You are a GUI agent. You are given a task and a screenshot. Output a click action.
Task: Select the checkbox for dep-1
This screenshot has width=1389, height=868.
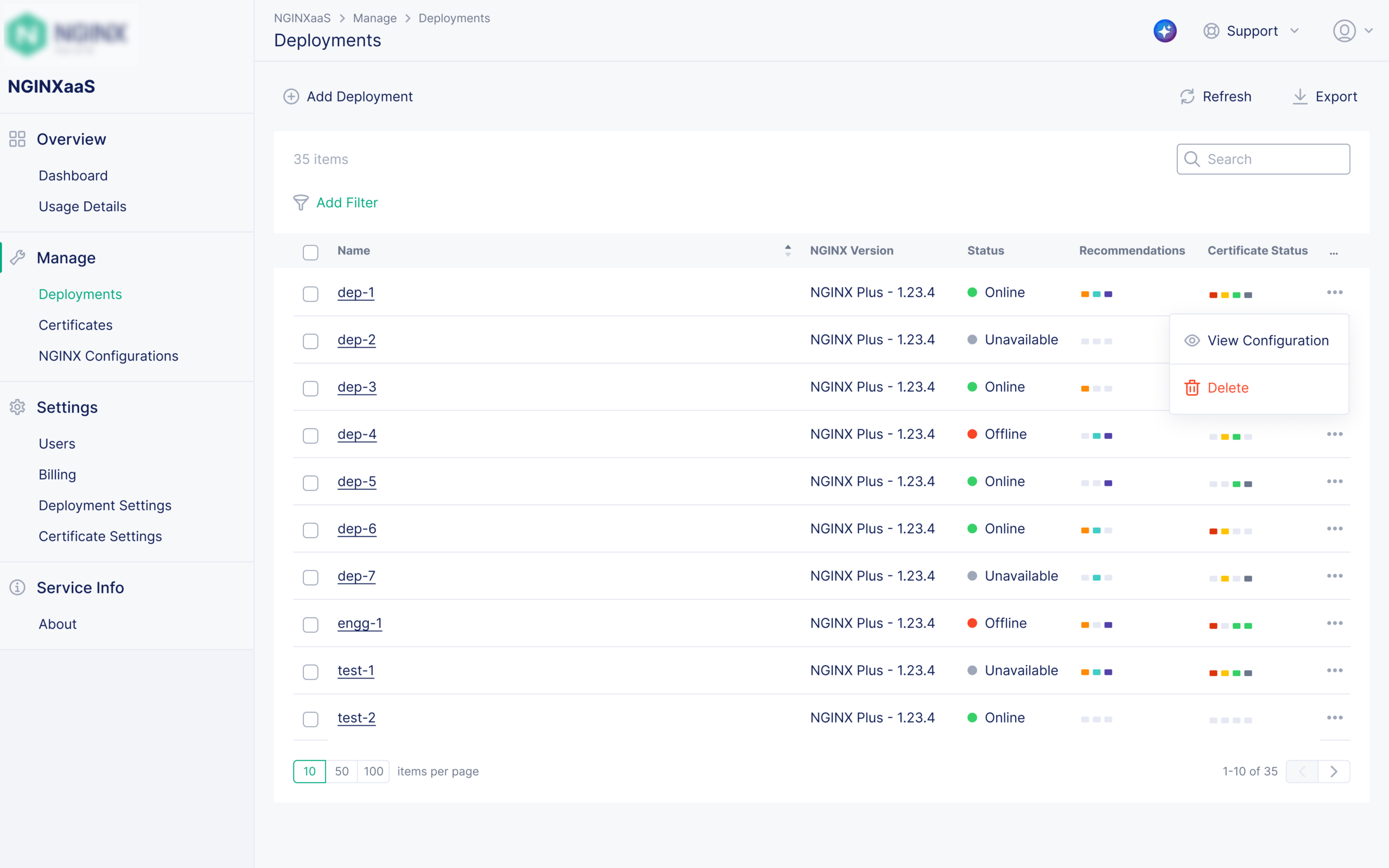[x=310, y=293]
